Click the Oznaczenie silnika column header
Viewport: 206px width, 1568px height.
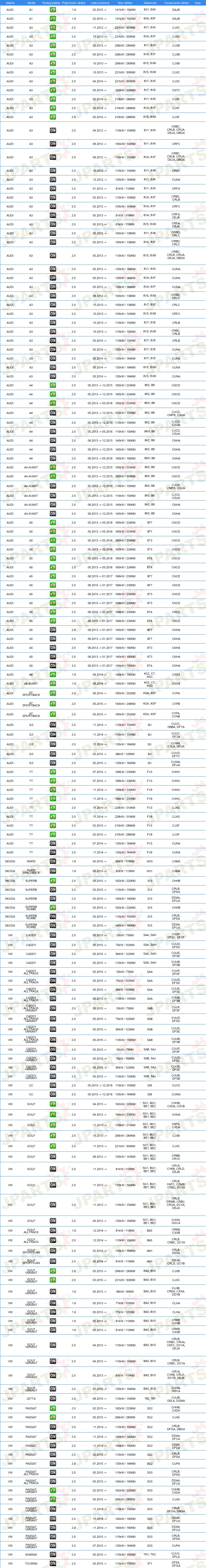(176, 3)
